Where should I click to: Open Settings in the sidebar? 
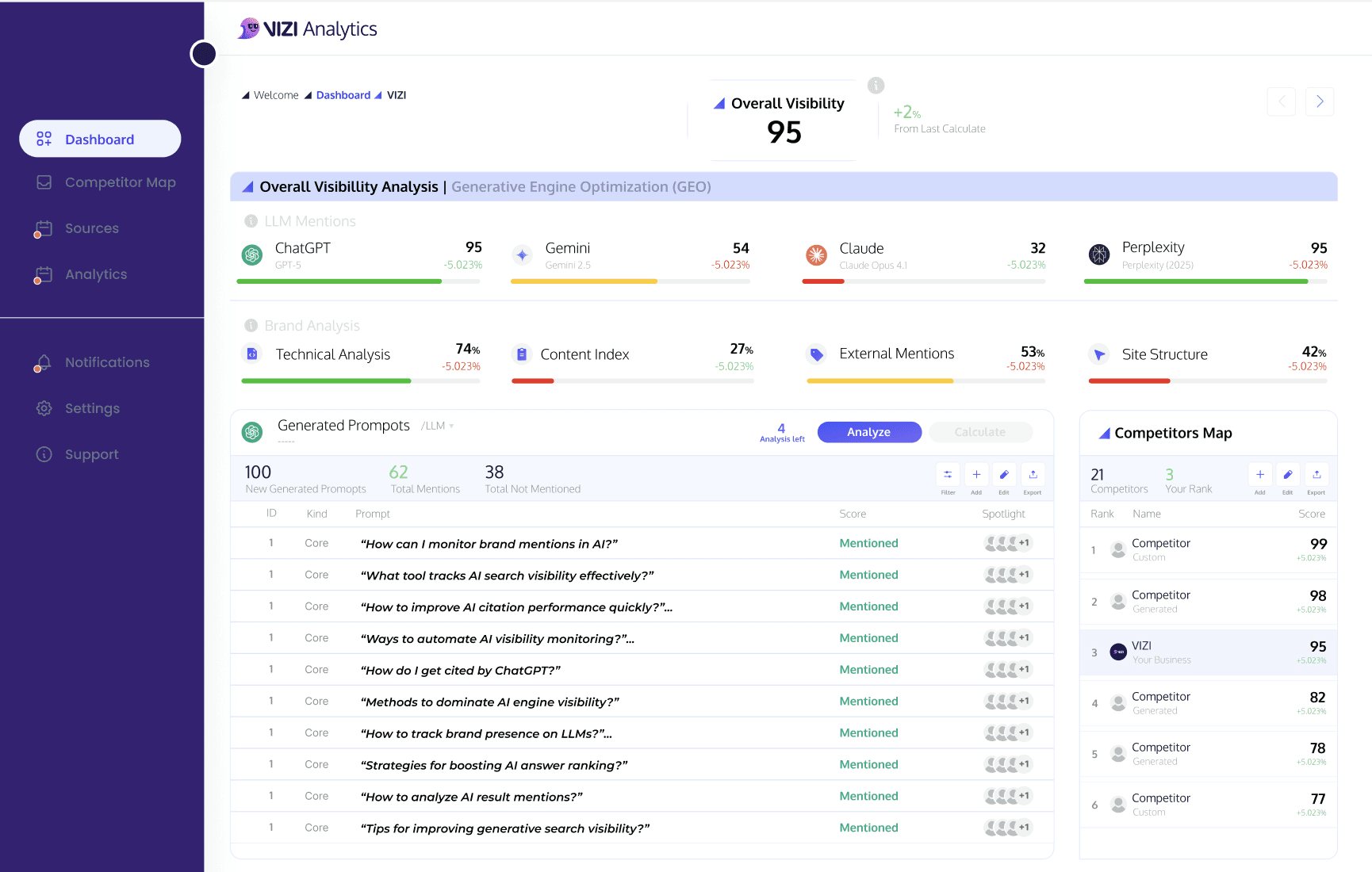(x=78, y=408)
